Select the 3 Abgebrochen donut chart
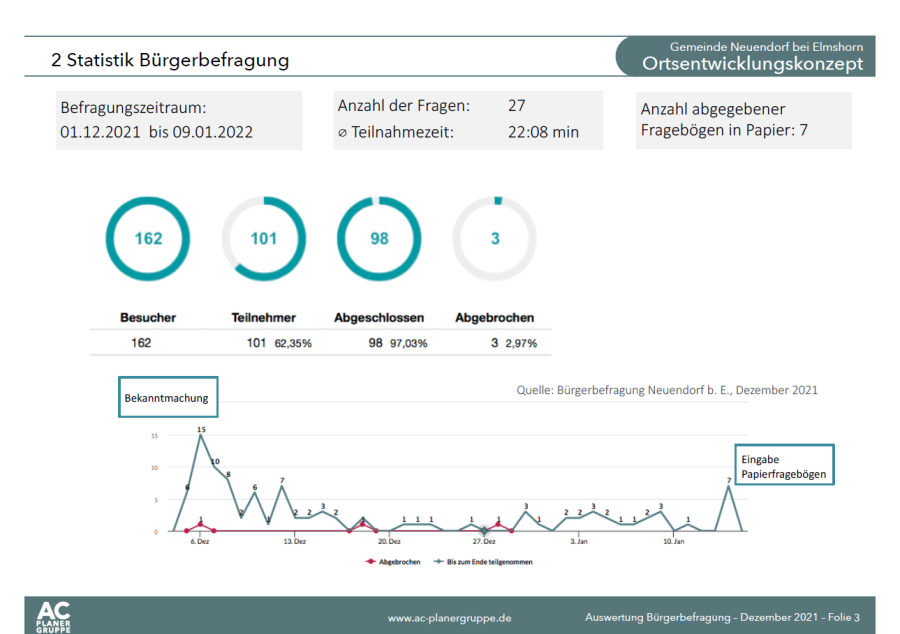This screenshot has width=900, height=634. 494,238
